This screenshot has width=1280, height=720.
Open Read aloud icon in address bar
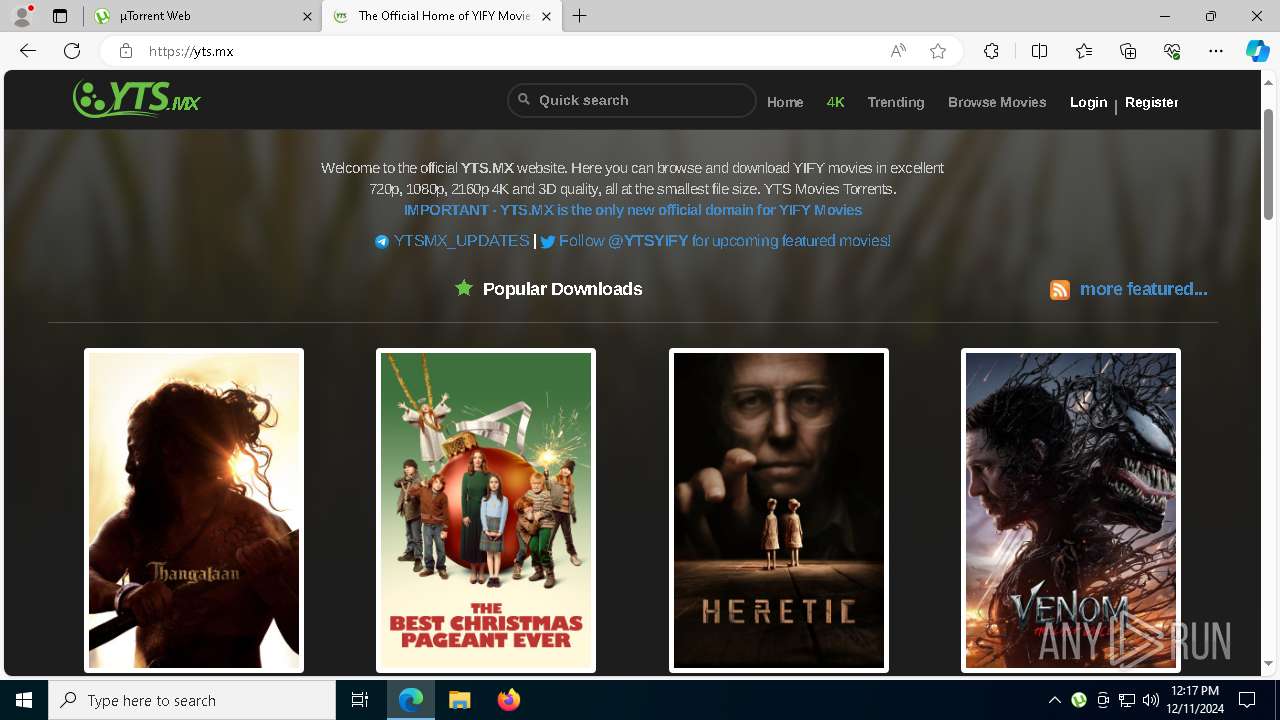898,51
